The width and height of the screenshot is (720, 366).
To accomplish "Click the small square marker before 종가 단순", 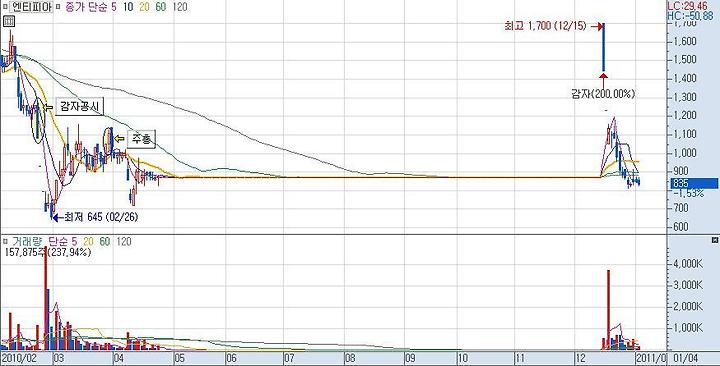I will coord(58,7).
